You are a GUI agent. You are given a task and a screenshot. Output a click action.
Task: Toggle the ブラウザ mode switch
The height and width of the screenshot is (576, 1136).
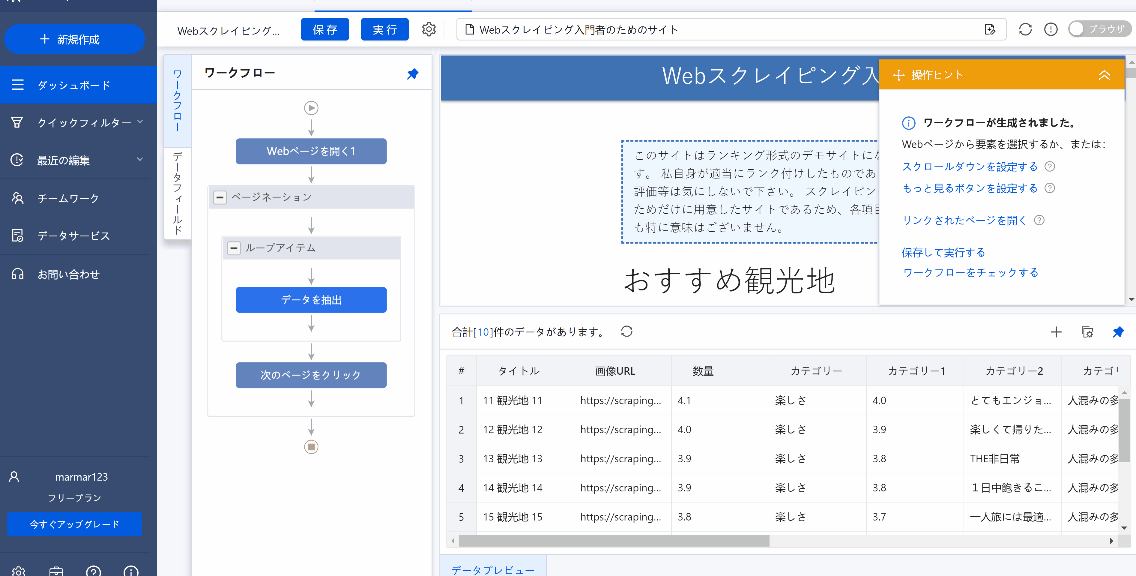[x=1098, y=29]
